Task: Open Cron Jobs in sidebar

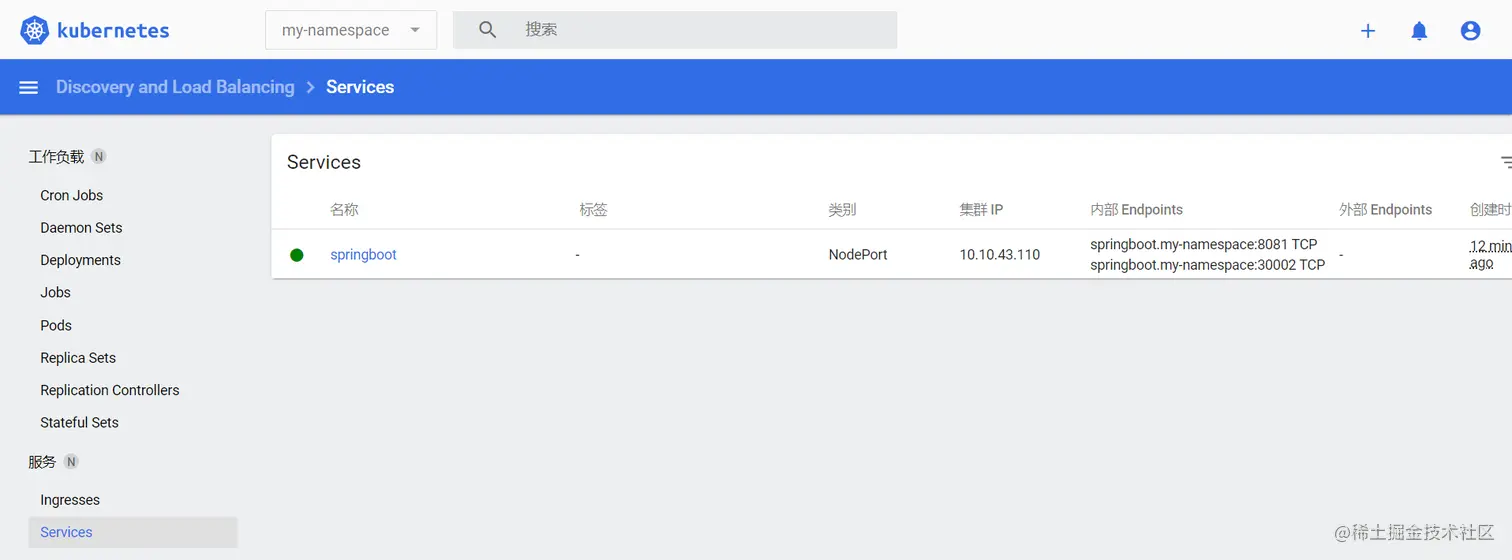Action: point(72,195)
